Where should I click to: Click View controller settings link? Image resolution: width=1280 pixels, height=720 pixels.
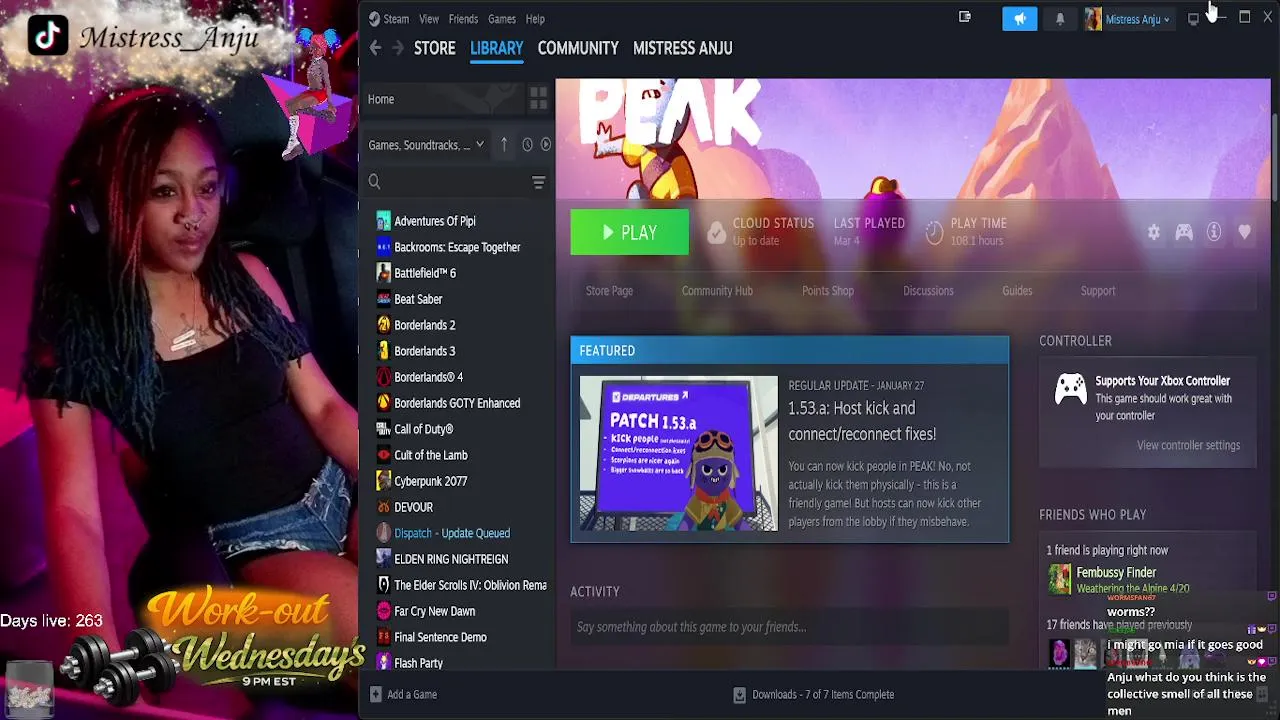coord(1188,445)
